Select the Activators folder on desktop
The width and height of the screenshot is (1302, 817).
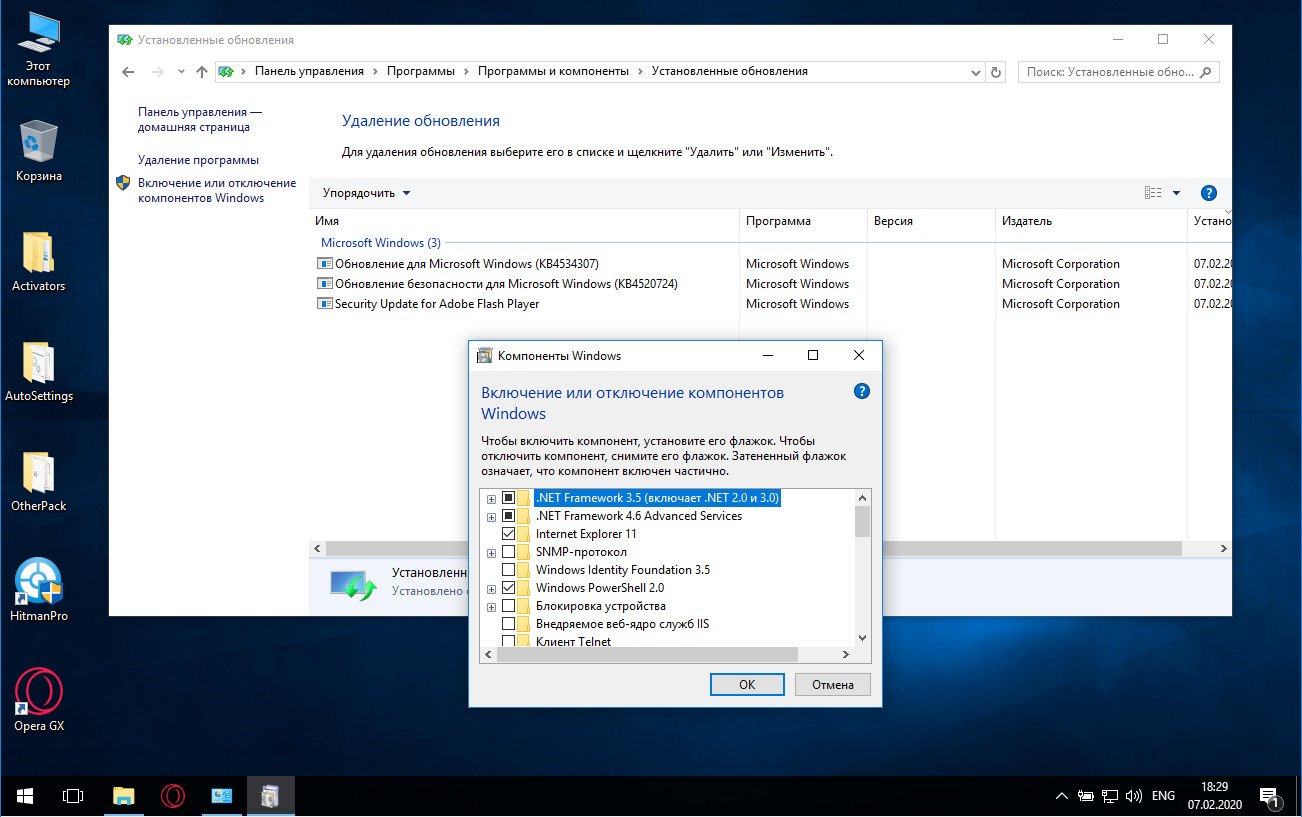39,262
